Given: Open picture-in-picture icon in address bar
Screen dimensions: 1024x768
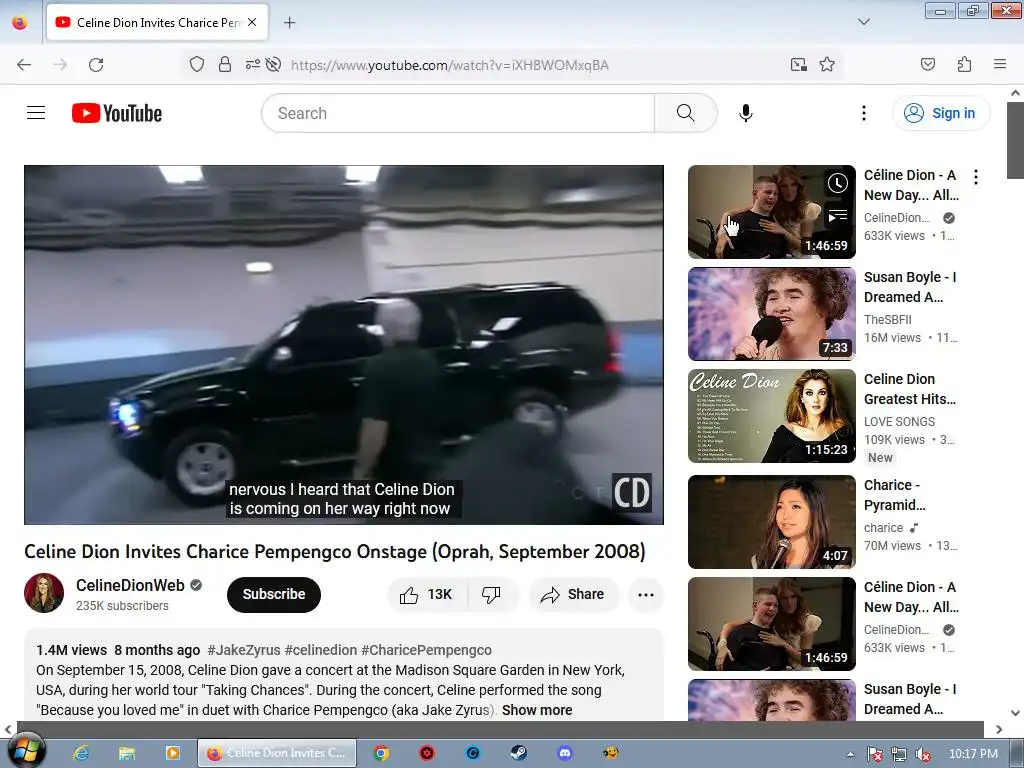Looking at the screenshot, I should coord(799,65).
